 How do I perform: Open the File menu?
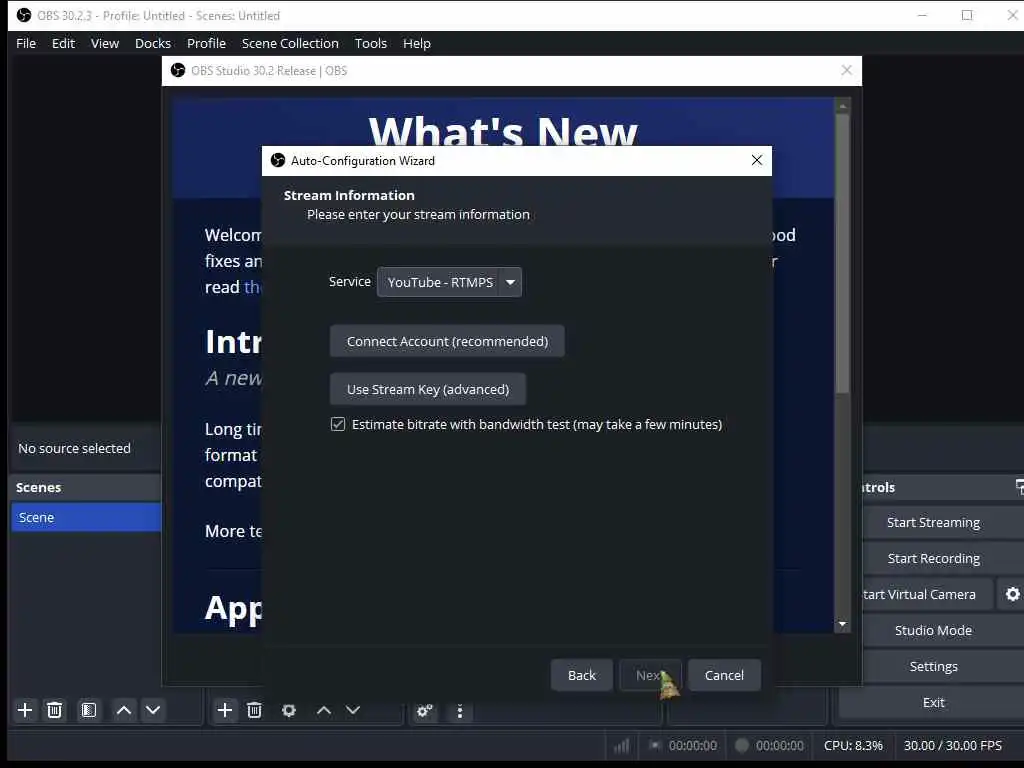pos(26,43)
